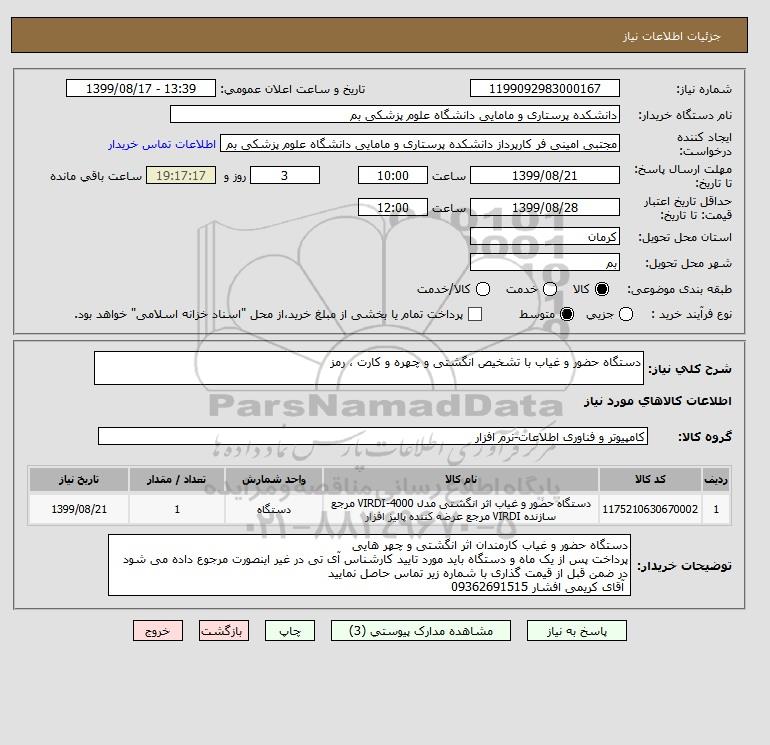Click the کد کالا column header
This screenshot has height=745, width=770.
650,479
